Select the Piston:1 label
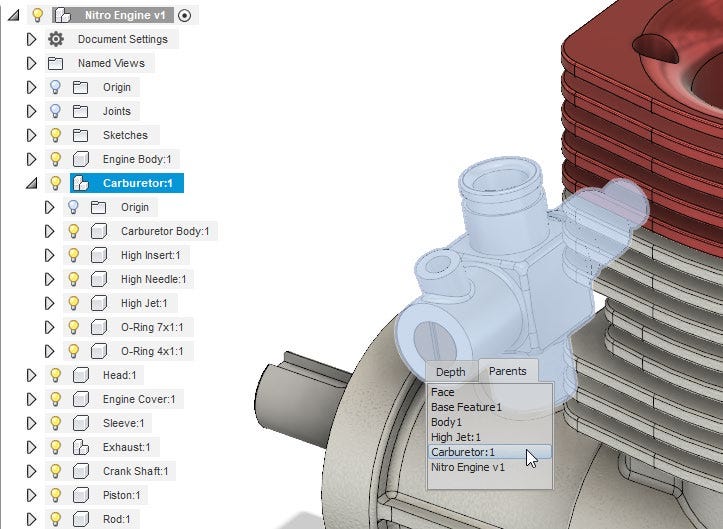 click(122, 495)
